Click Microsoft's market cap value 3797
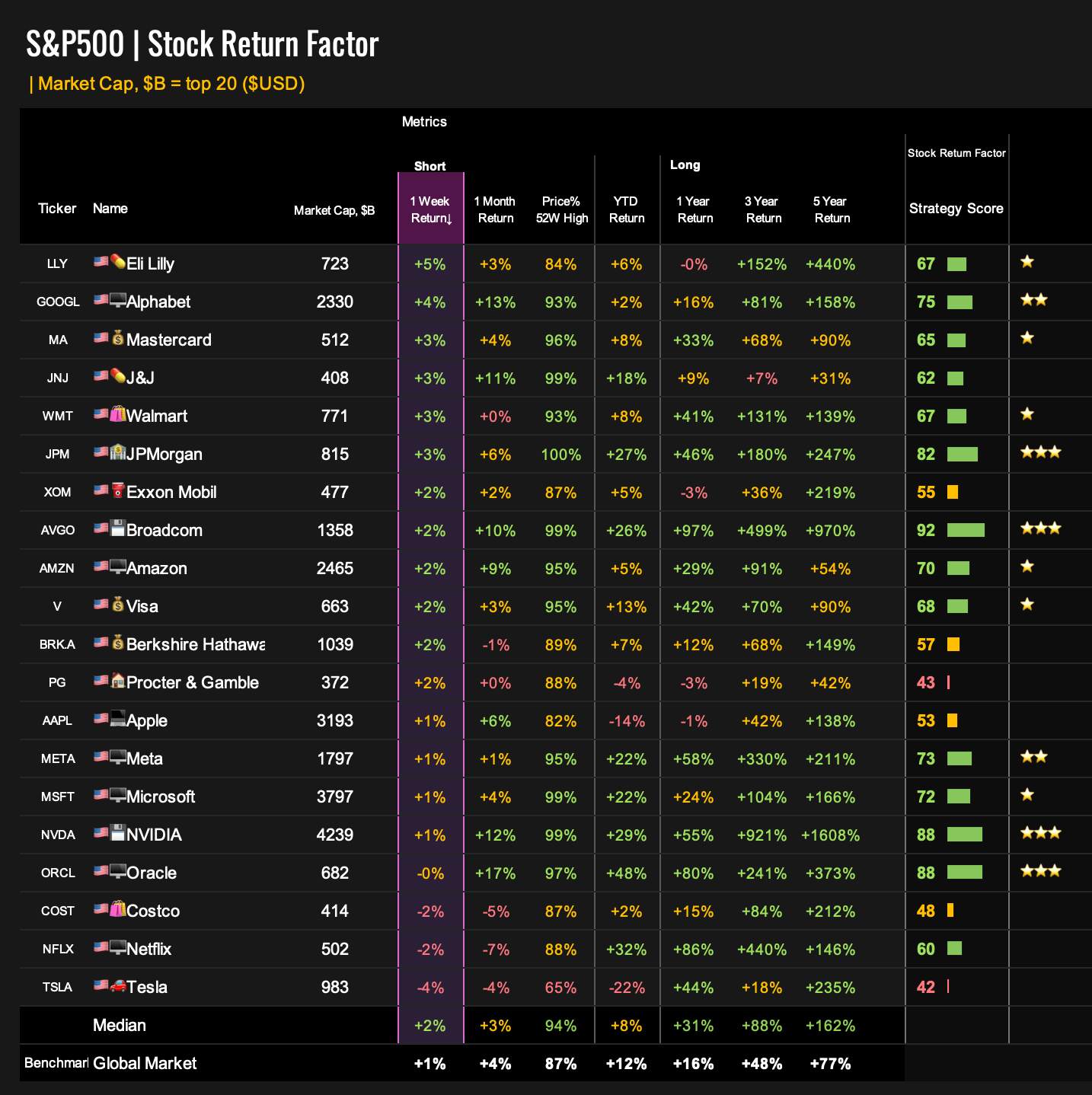The image size is (1092, 1095). [x=335, y=797]
